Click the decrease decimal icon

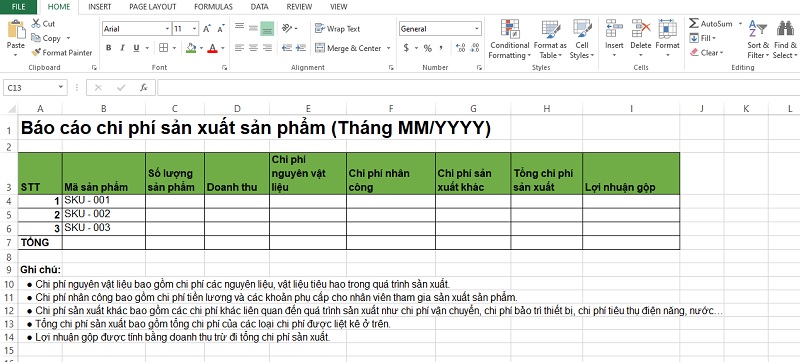[474, 48]
